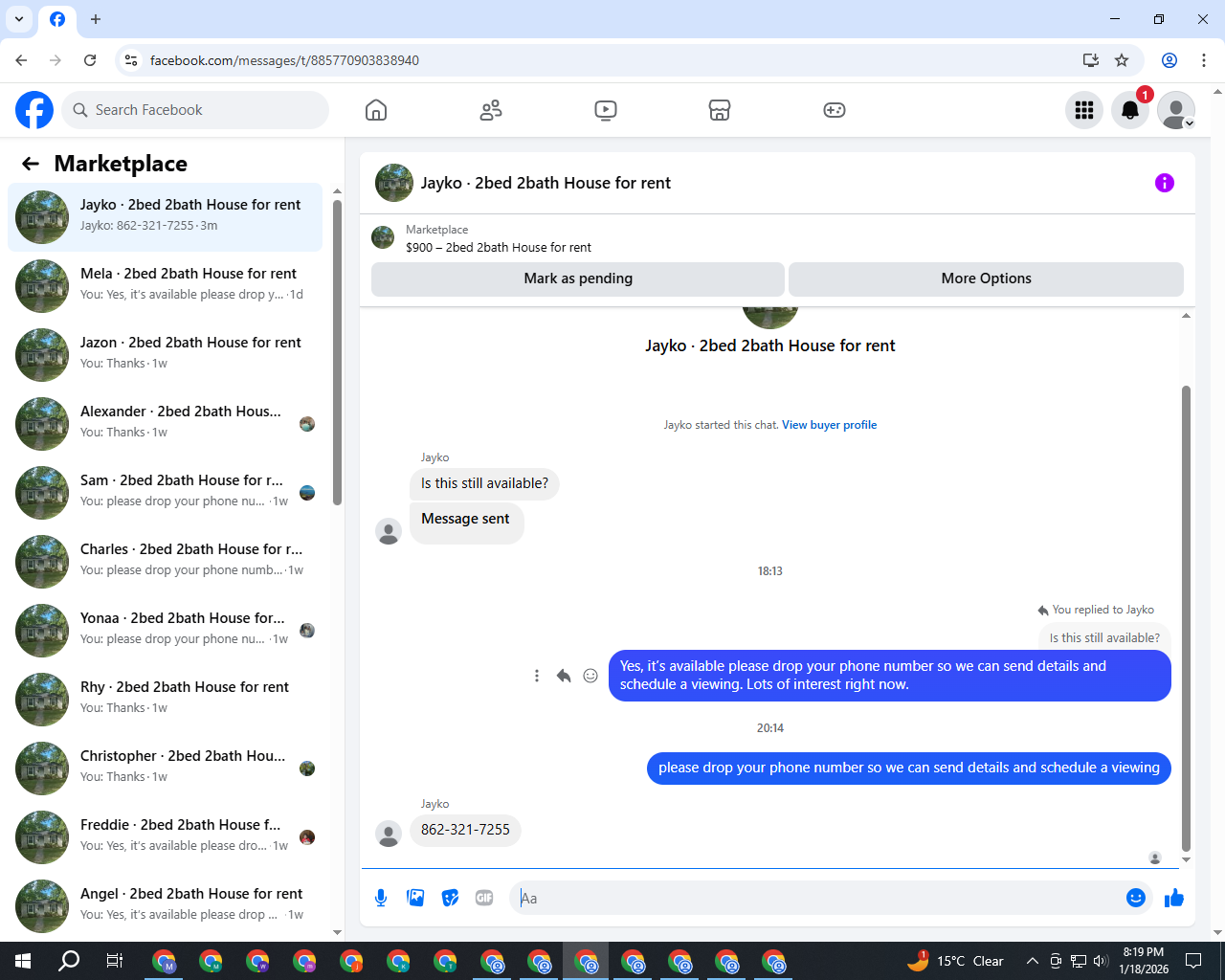The width and height of the screenshot is (1225, 980).
Task: Bookmark this page with the star icon
Action: point(1122,60)
